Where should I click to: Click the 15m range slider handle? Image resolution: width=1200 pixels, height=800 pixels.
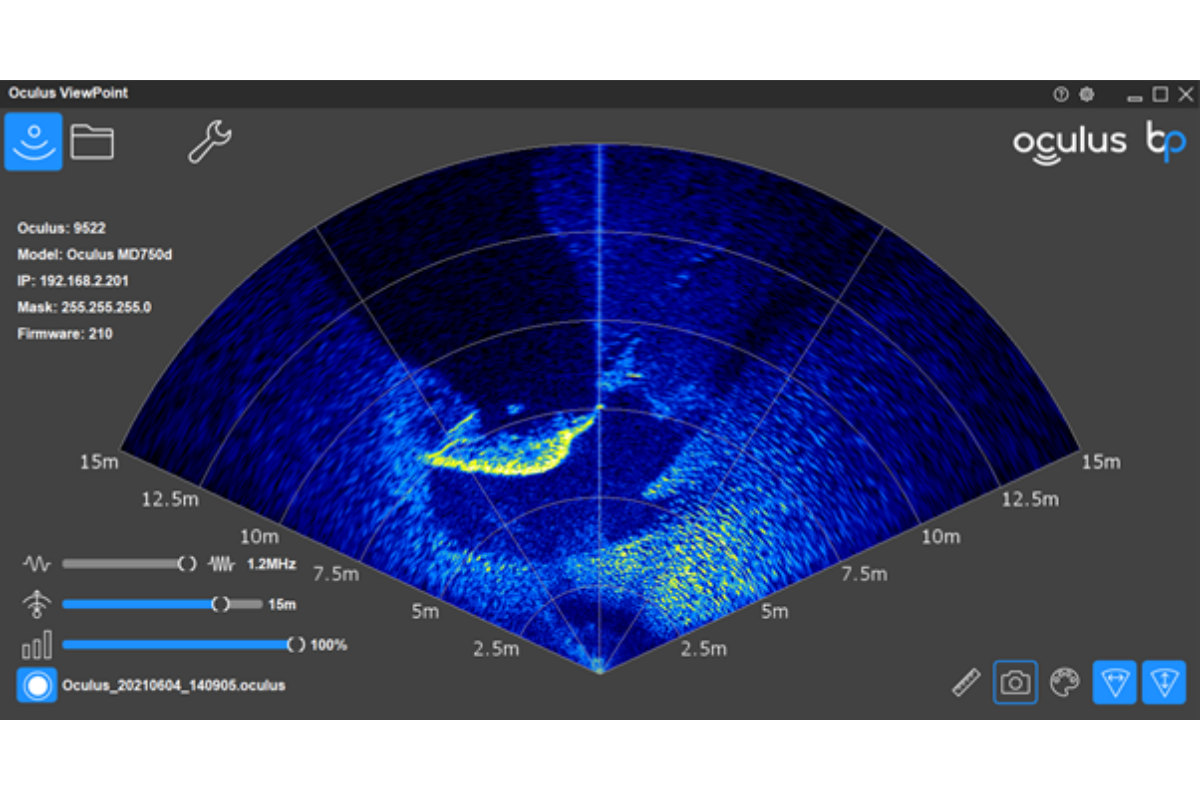click(x=221, y=604)
